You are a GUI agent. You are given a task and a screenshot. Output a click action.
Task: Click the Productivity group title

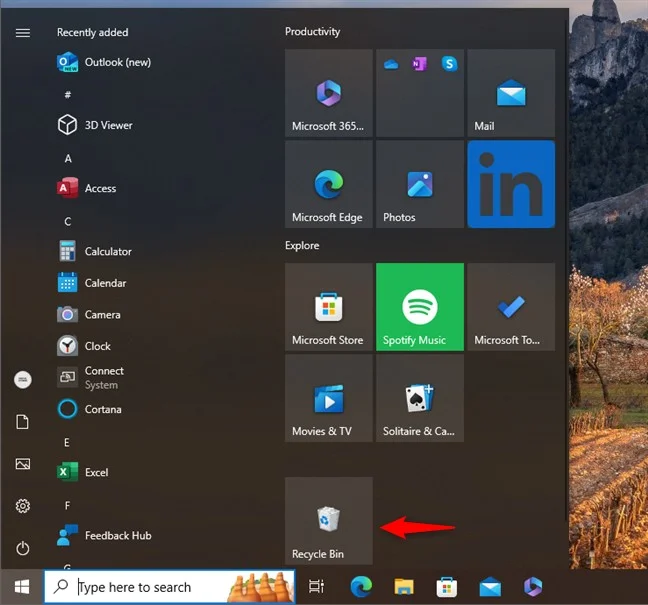(312, 32)
